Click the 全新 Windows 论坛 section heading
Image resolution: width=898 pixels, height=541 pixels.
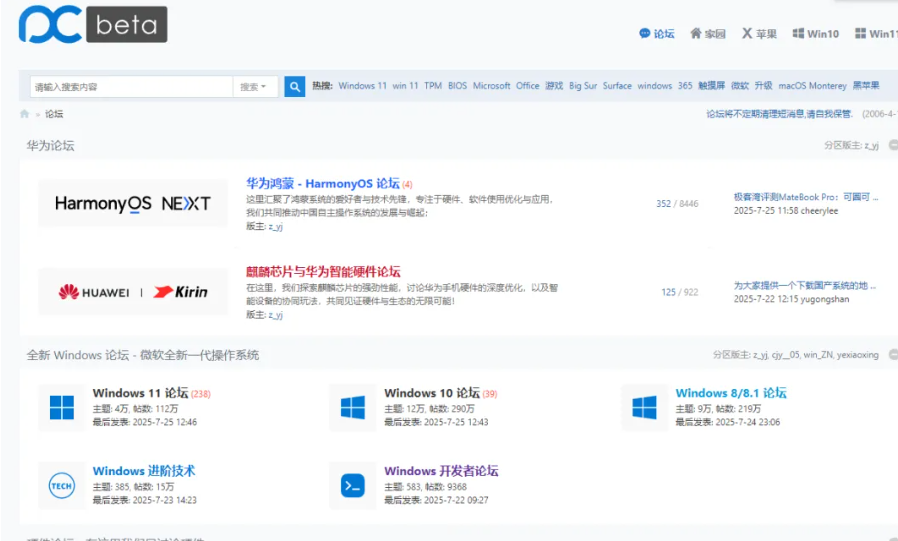(x=143, y=355)
